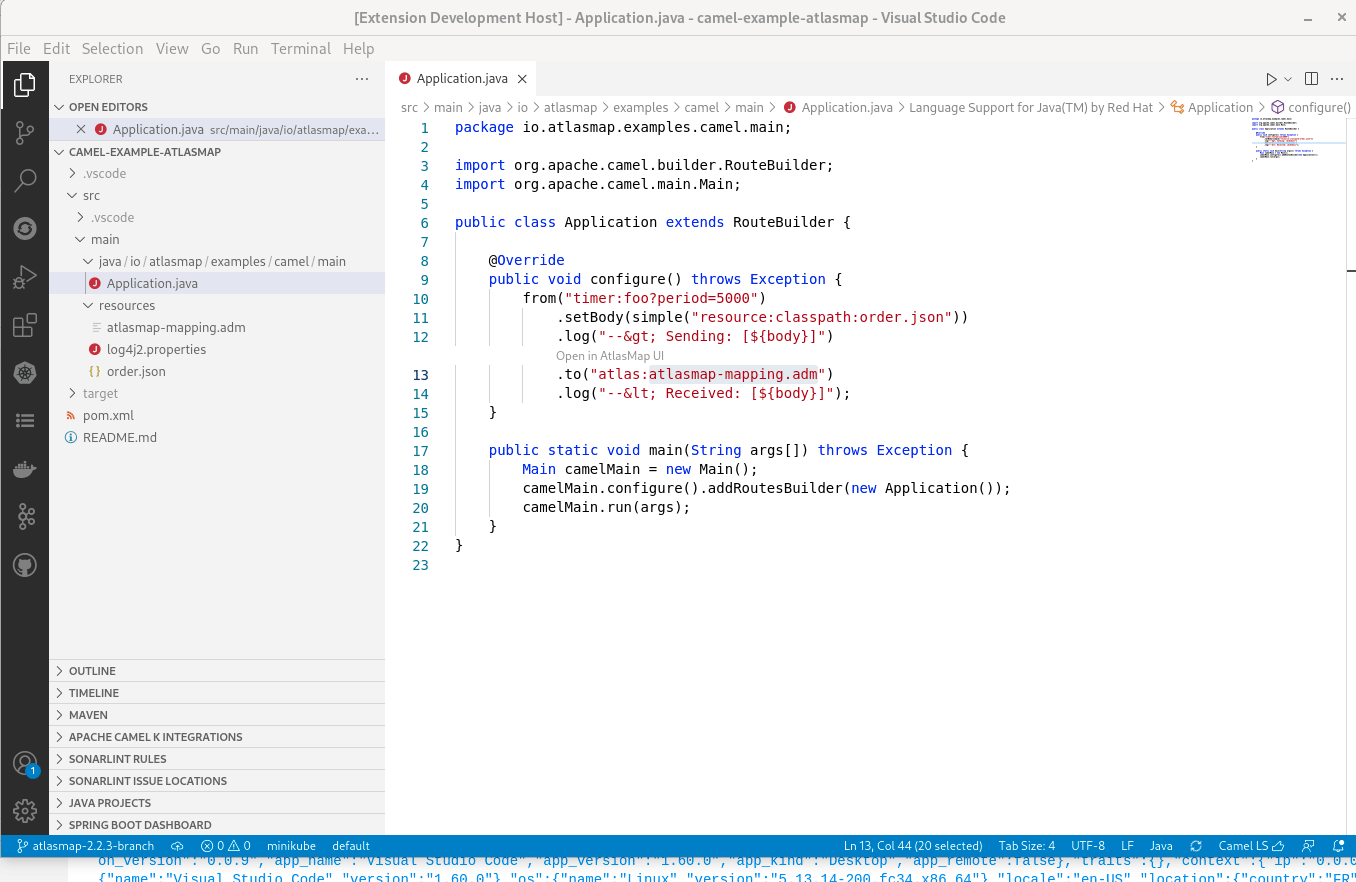Click the Split Editor icon
The image size is (1356, 882).
1311,78
